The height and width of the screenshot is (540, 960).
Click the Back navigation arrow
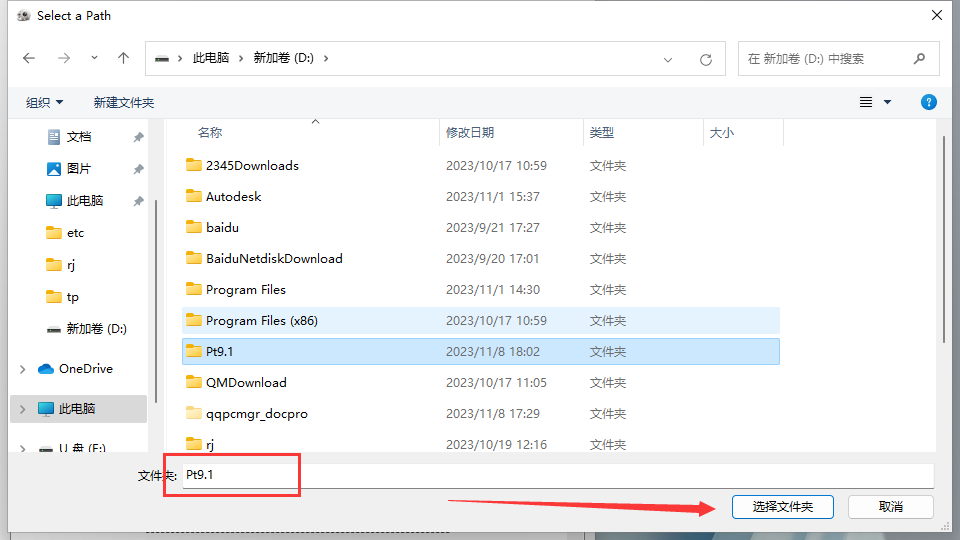(x=29, y=58)
